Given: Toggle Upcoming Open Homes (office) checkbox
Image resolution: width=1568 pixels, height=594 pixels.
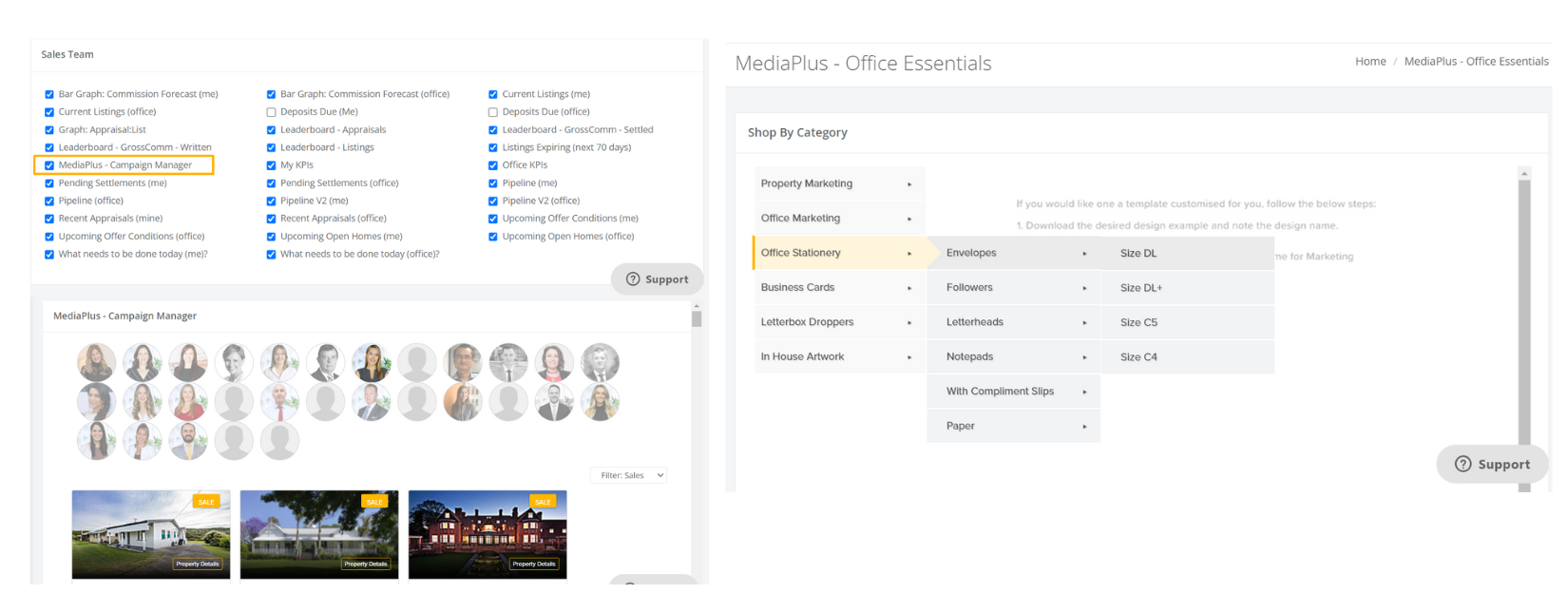Looking at the screenshot, I should [x=493, y=237].
